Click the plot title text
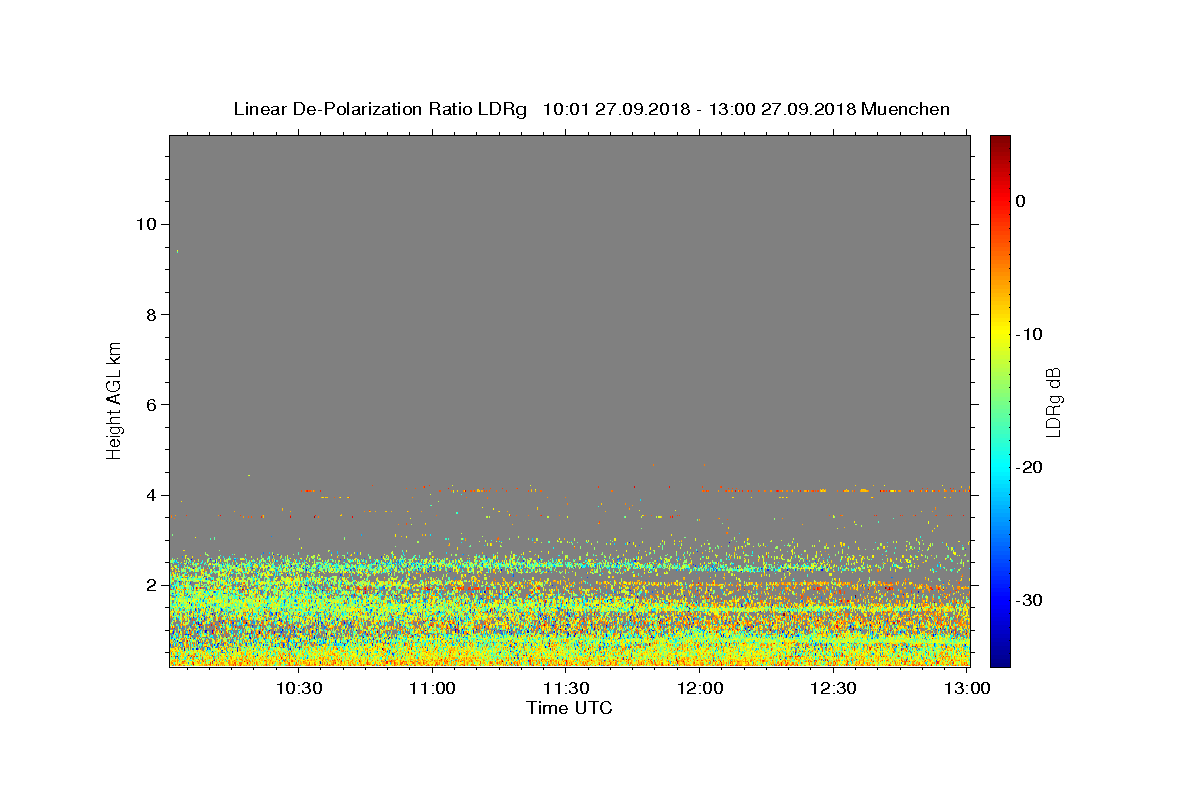1200x800 pixels. point(592,109)
